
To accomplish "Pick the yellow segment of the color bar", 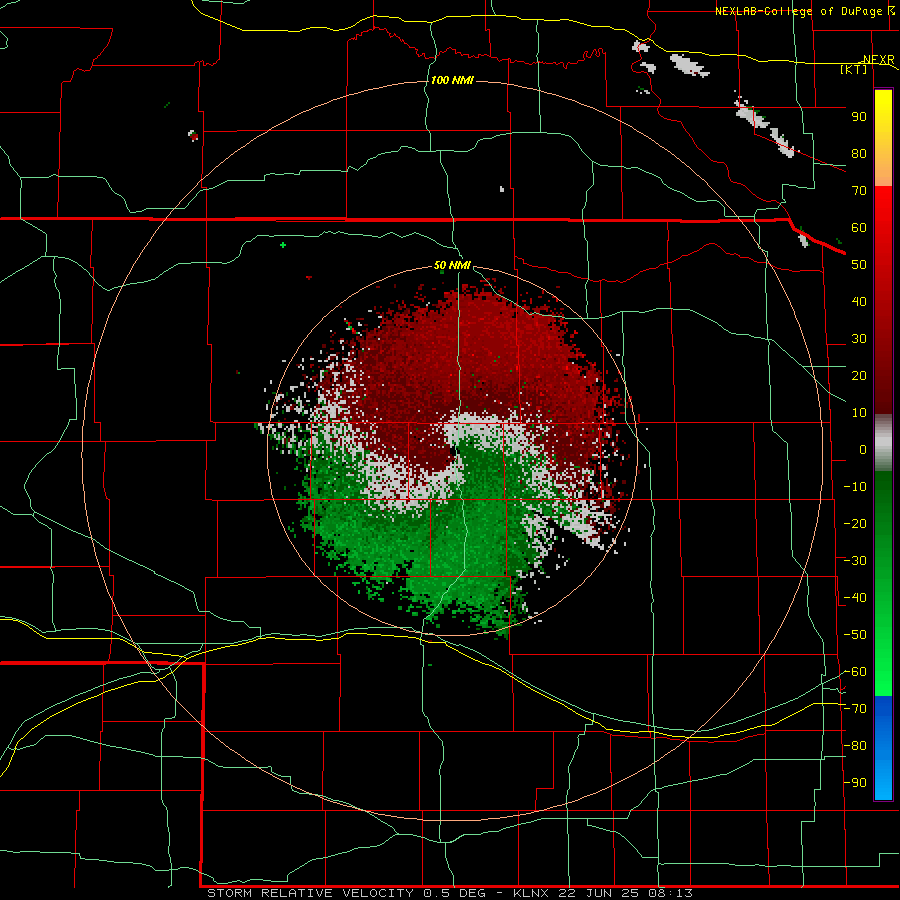I will 883,115.
